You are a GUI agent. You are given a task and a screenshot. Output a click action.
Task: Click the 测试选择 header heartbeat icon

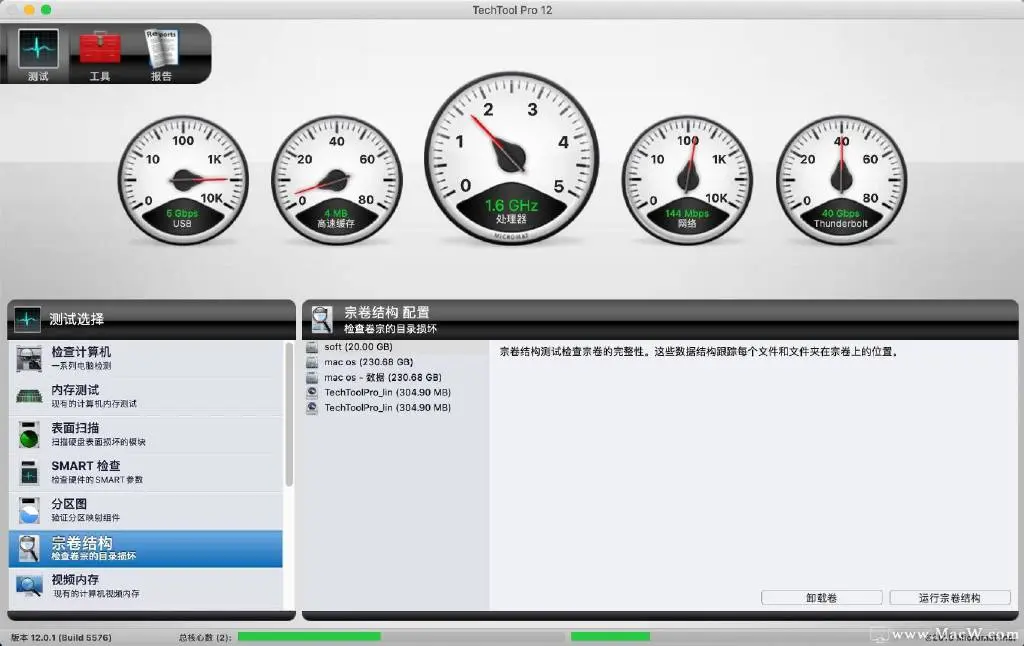tap(27, 319)
